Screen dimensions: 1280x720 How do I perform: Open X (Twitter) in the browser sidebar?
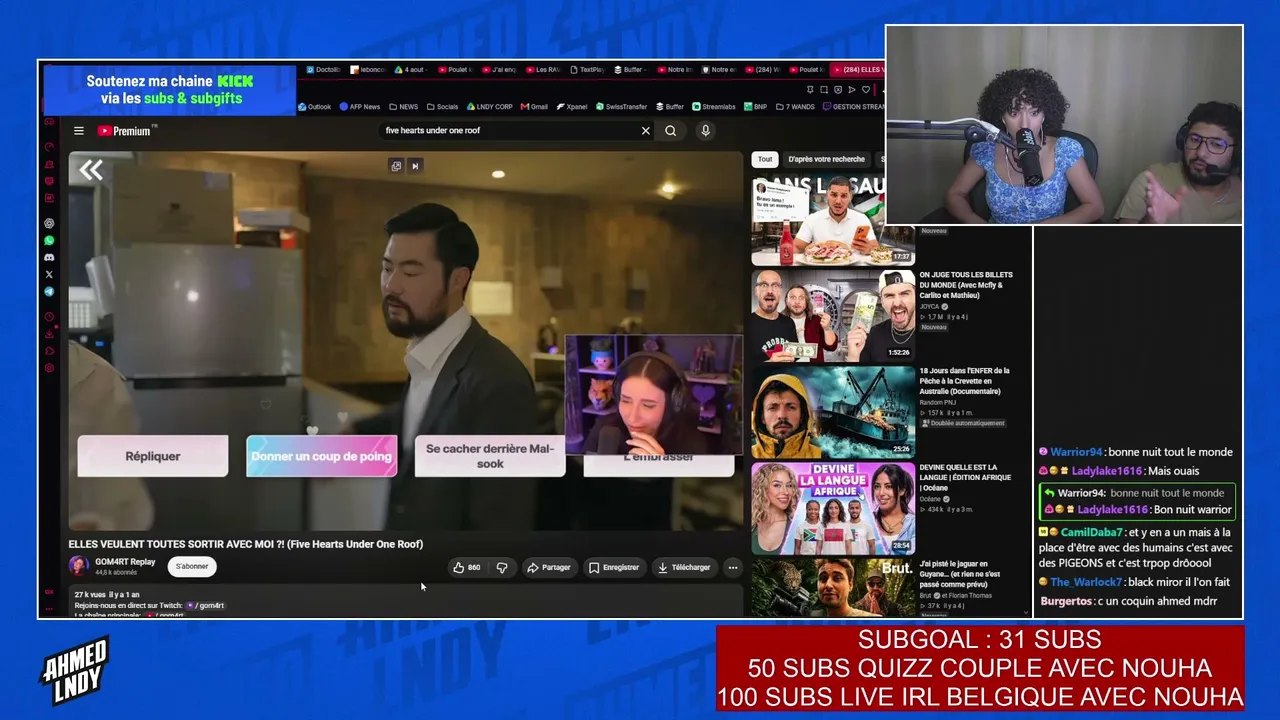(49, 274)
